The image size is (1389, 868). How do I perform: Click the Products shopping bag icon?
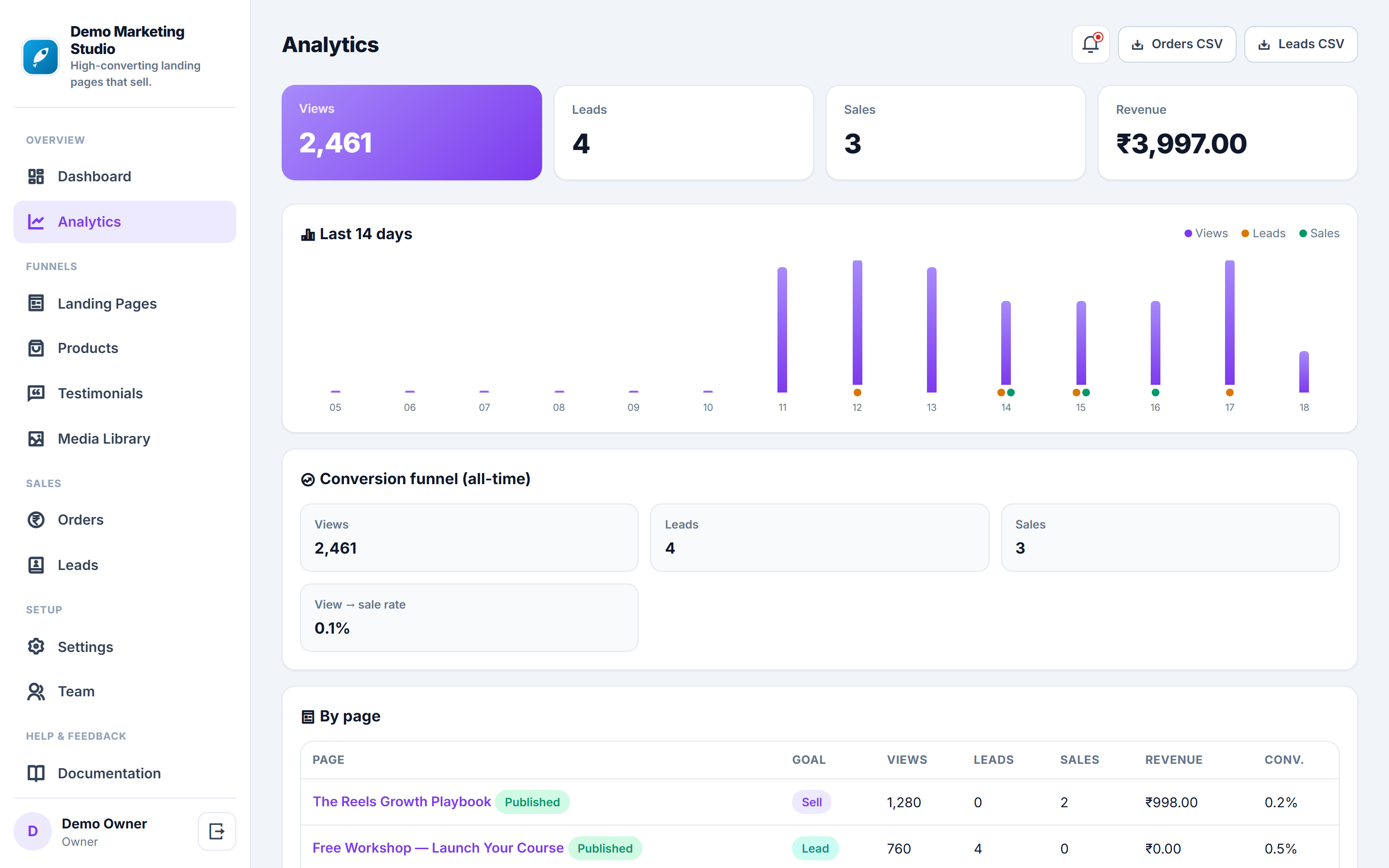[36, 348]
